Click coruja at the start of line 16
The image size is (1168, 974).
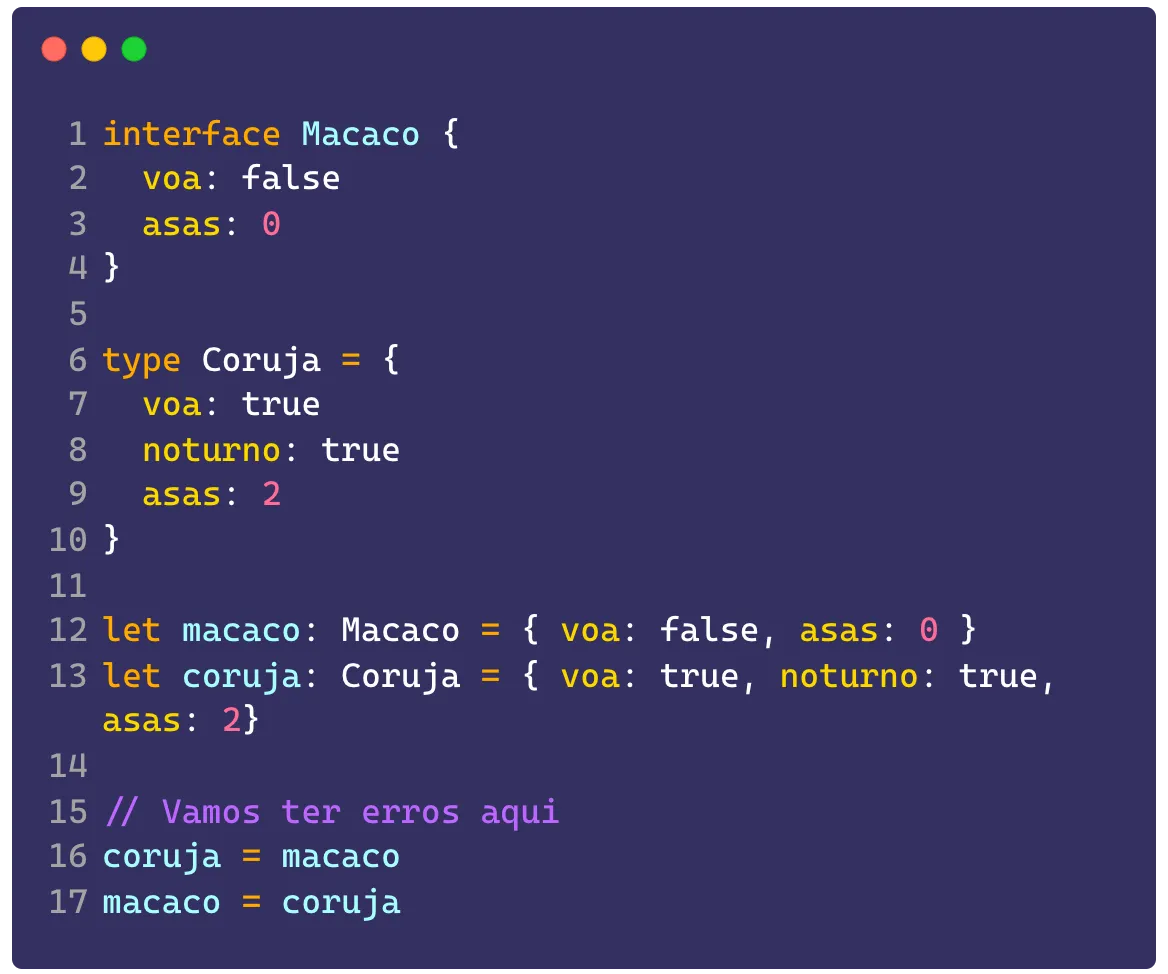click(162, 858)
